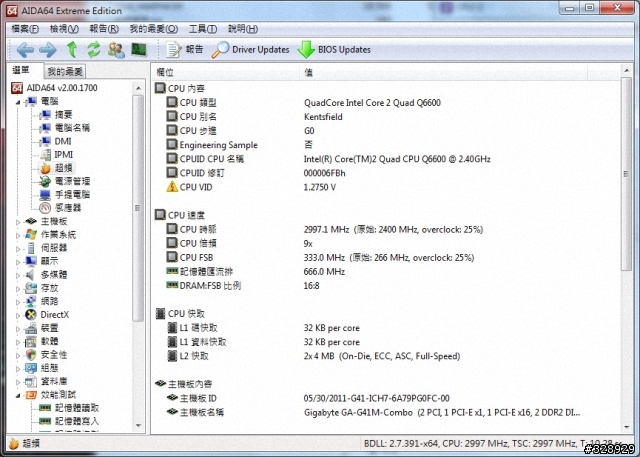The image size is (640, 457).
Task: Click the 軟體 software icon in tree
Action: click(31, 342)
